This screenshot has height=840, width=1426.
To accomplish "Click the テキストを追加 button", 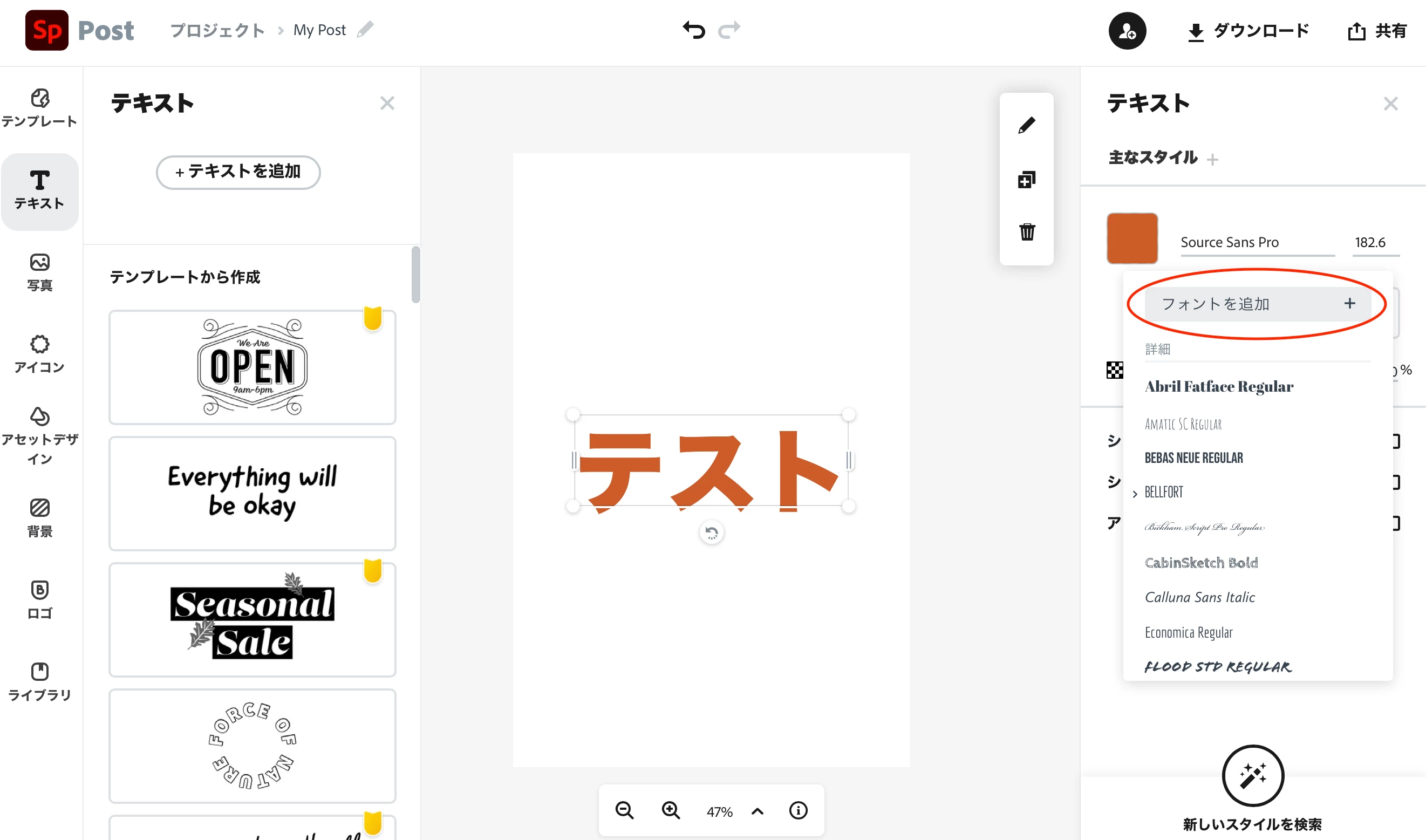I will pos(238,172).
